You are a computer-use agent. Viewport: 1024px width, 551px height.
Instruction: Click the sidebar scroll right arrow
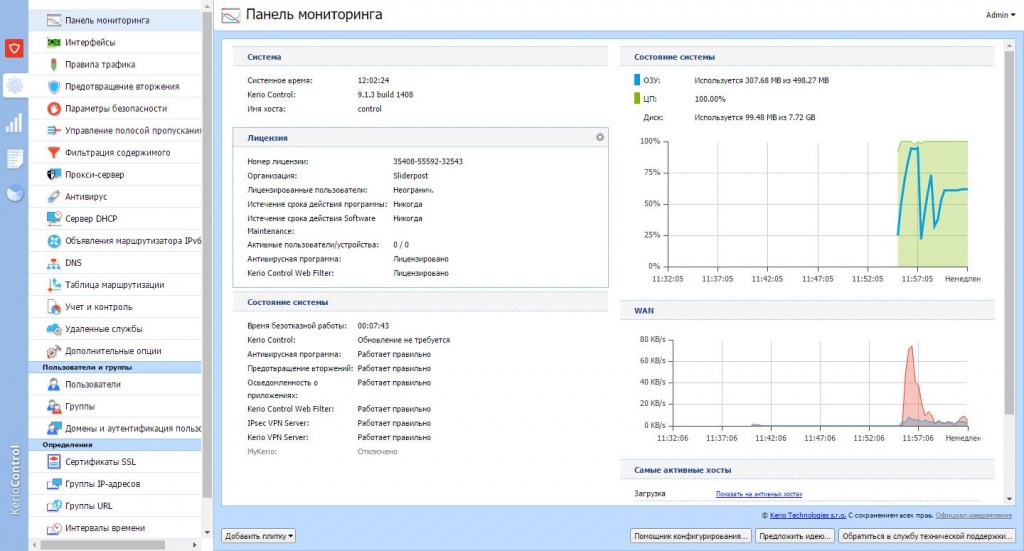[x=195, y=544]
